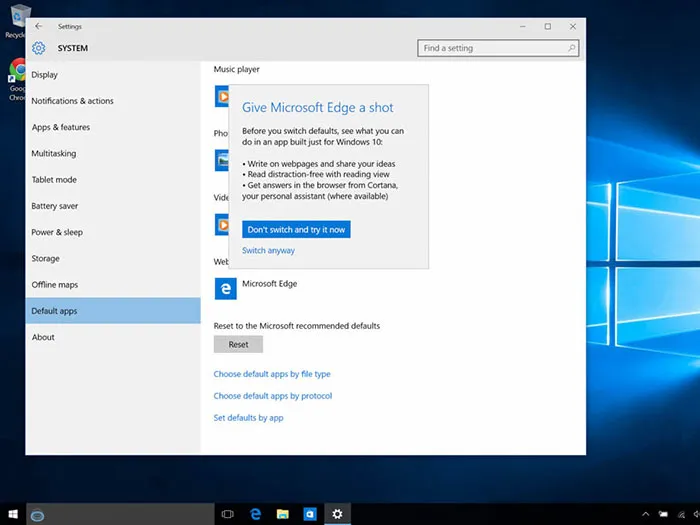Viewport: 700px width, 525px height.
Task: Select Display in the settings sidebar
Action: [44, 75]
